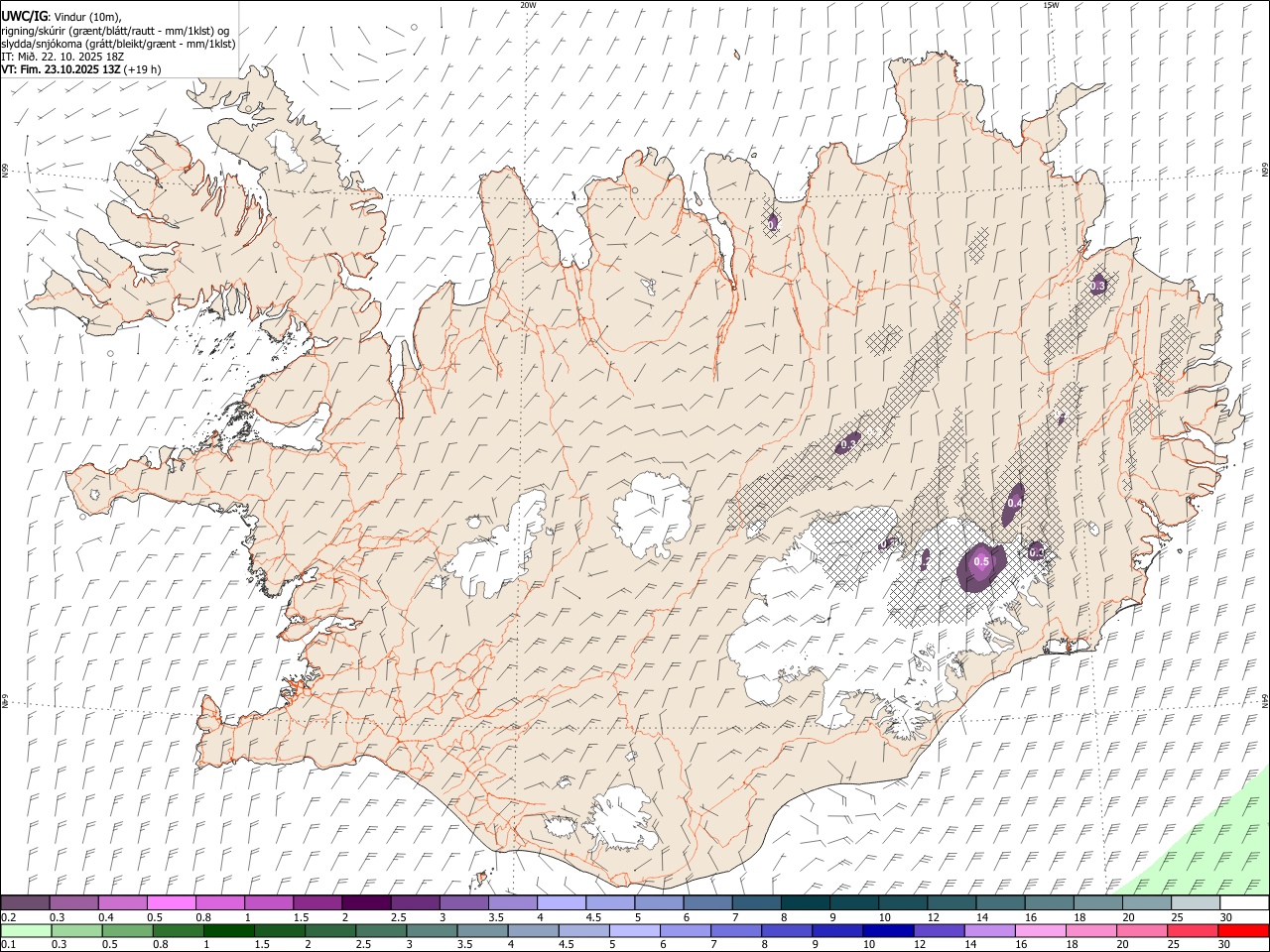Click the light lavender swatch in the snow scale
Image resolution: width=1270 pixels, height=952 pixels.
(x=562, y=903)
